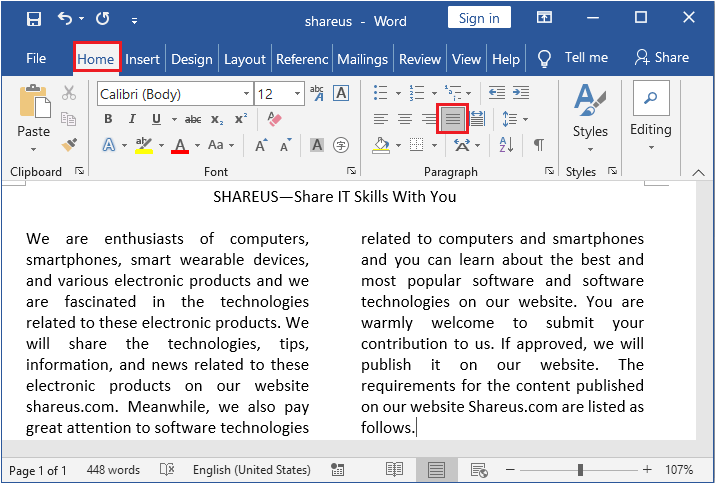Expand the Paste options arrow

pyautogui.click(x=33, y=149)
